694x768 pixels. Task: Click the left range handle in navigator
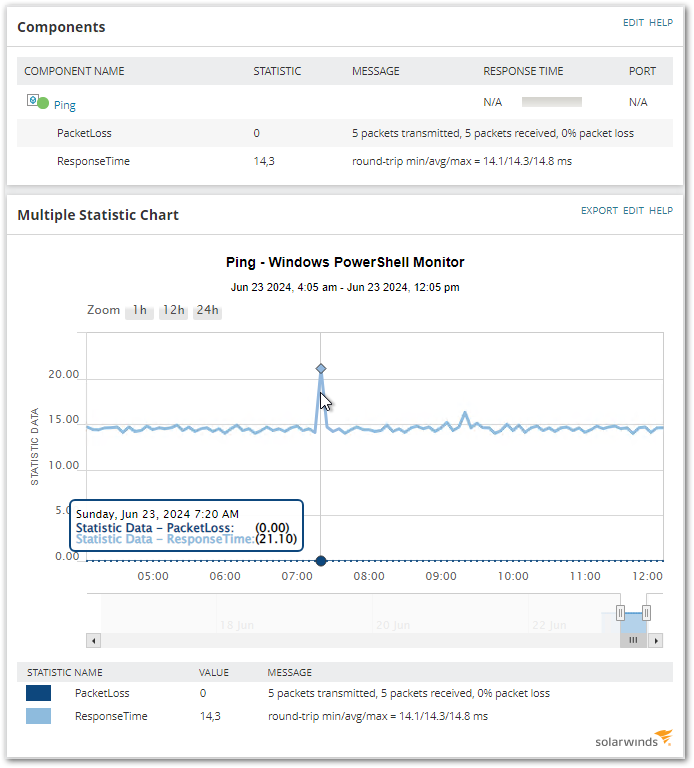pos(621,613)
